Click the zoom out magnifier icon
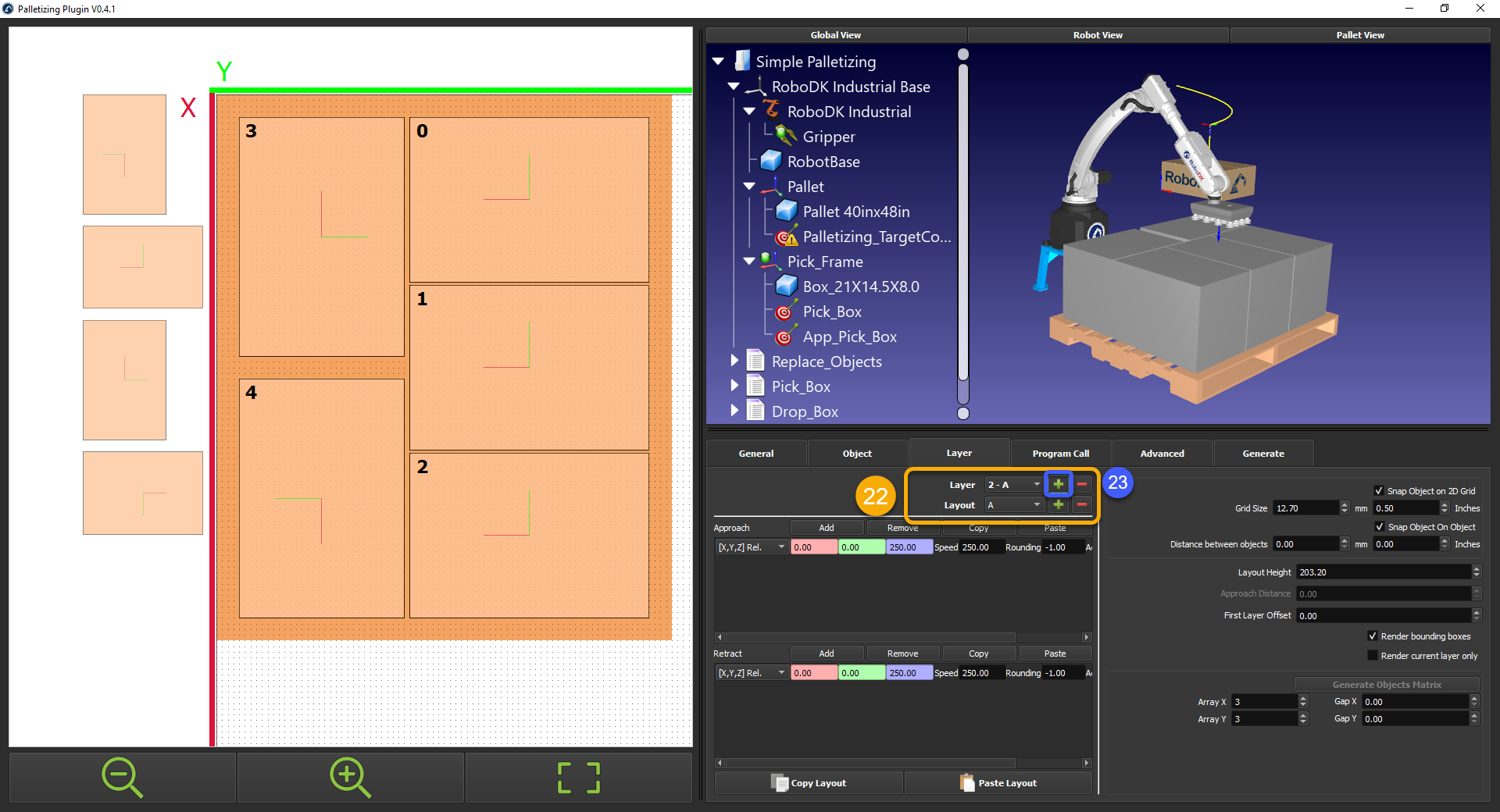 (121, 777)
